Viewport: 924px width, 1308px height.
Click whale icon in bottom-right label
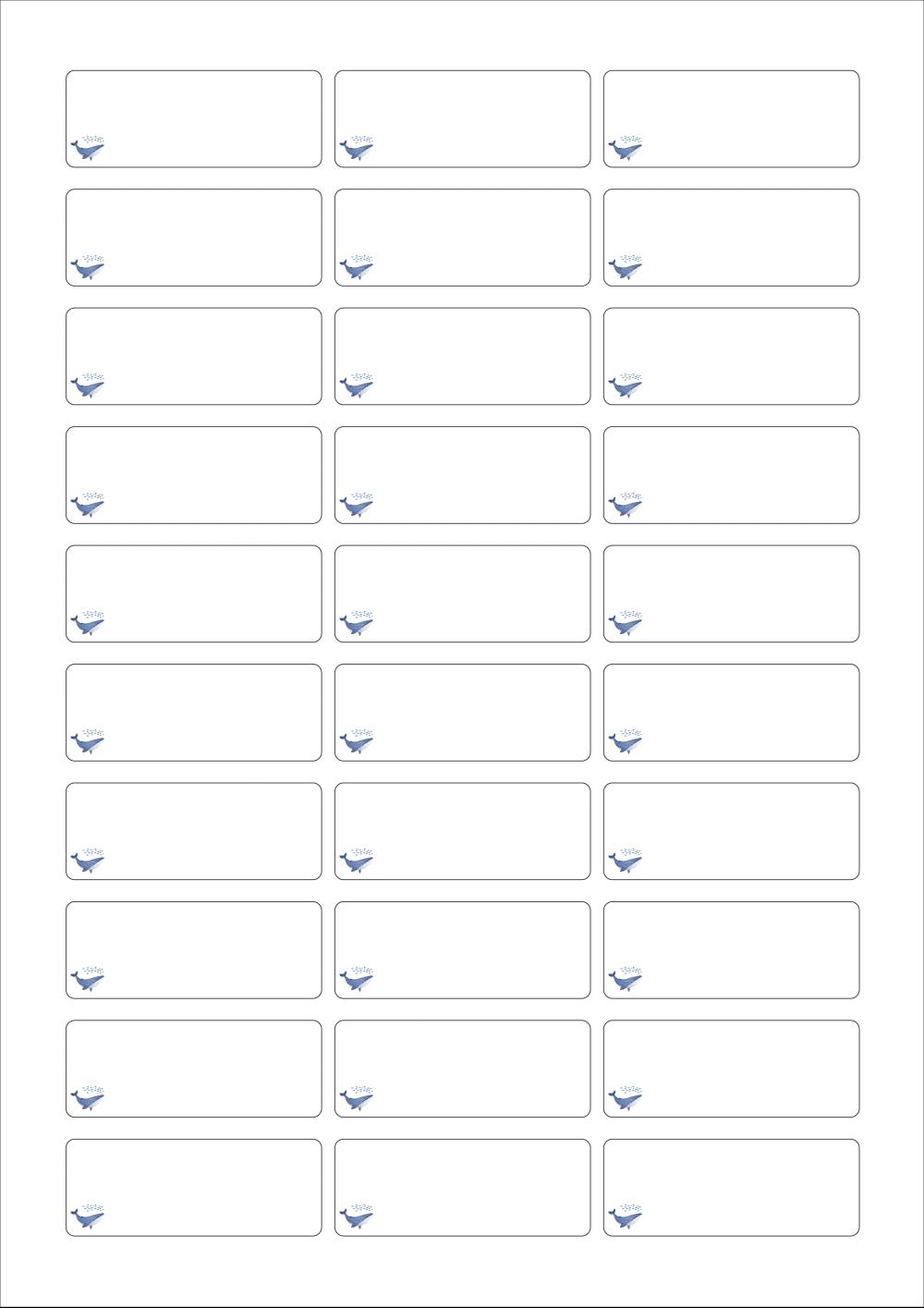626,1216
